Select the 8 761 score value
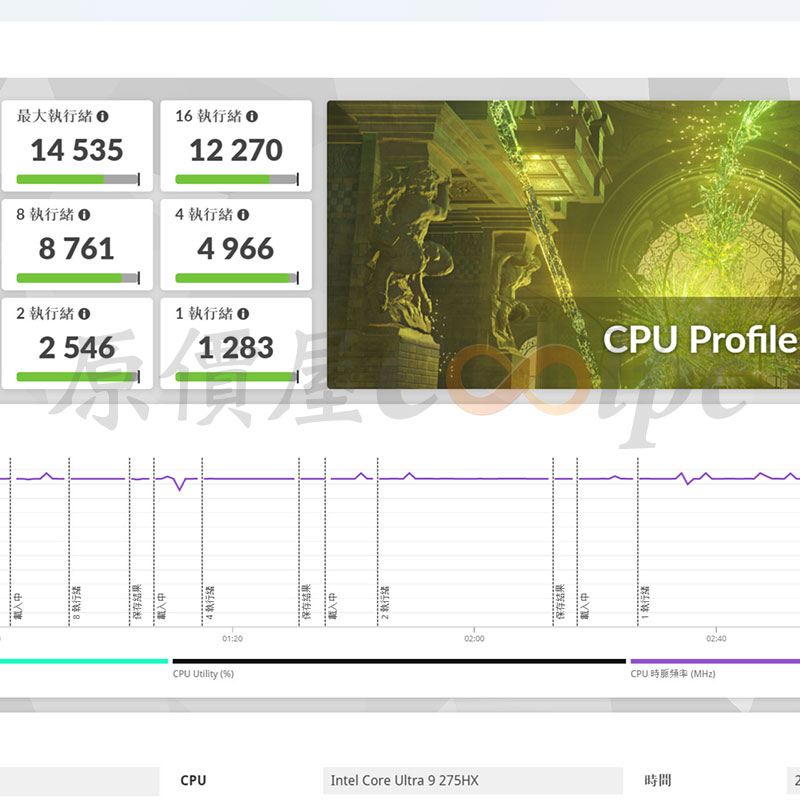The height and width of the screenshot is (800, 800). (77, 248)
